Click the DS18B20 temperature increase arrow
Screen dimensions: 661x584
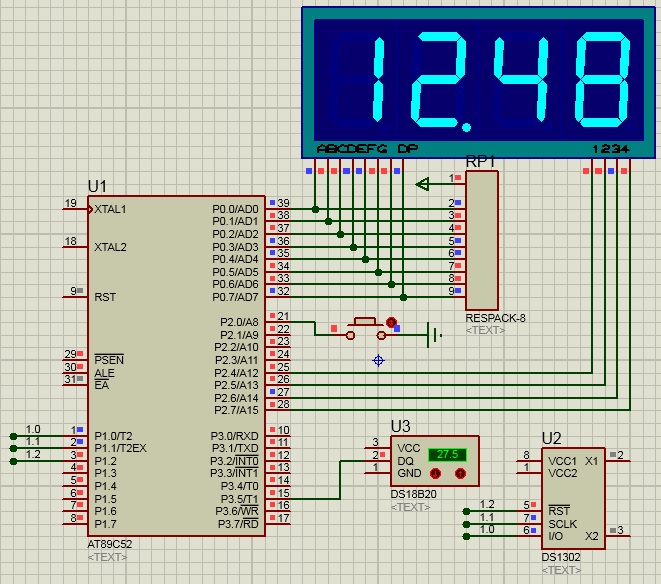tap(460, 474)
